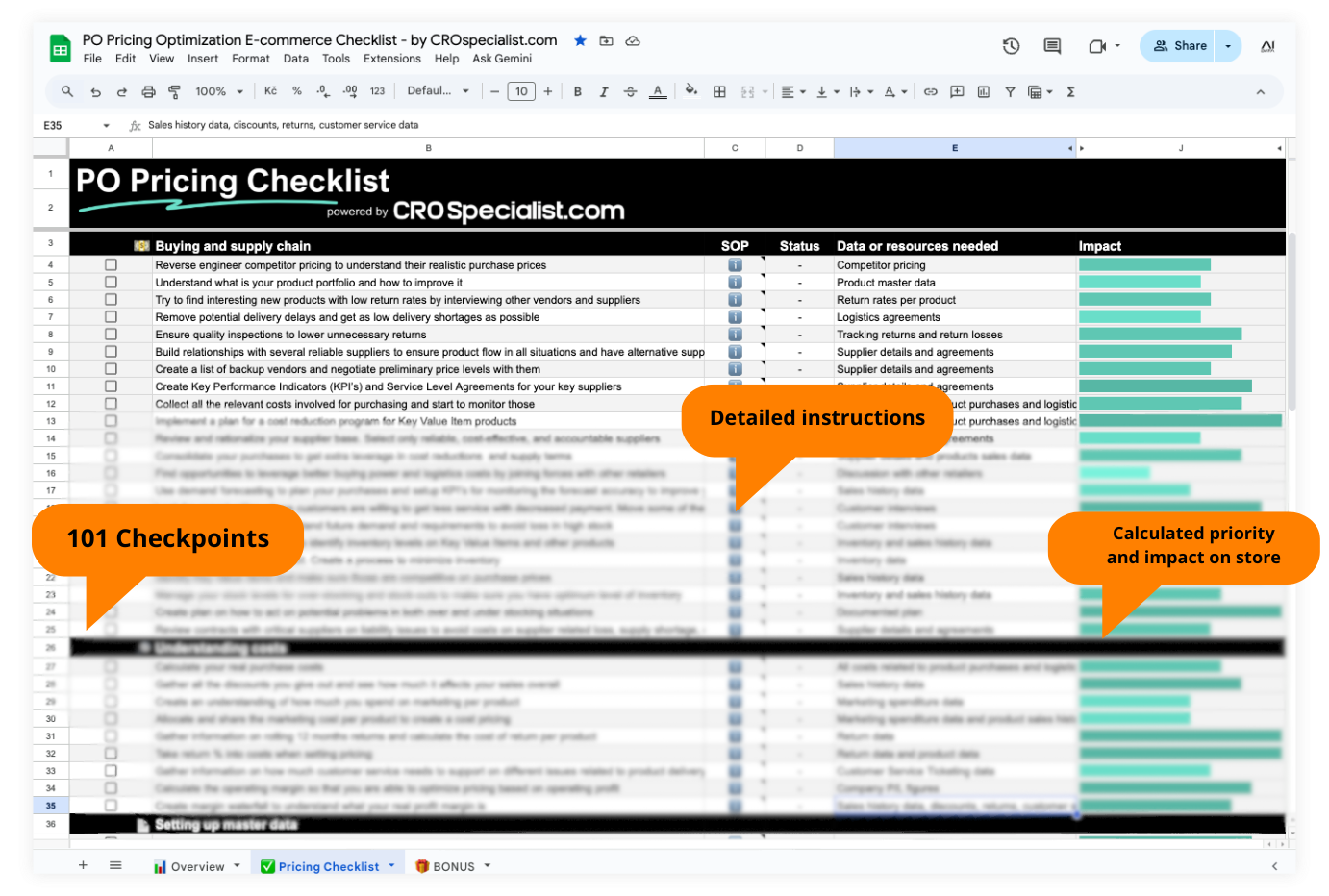
Task: Expand the font family dropdown
Action: click(x=439, y=91)
